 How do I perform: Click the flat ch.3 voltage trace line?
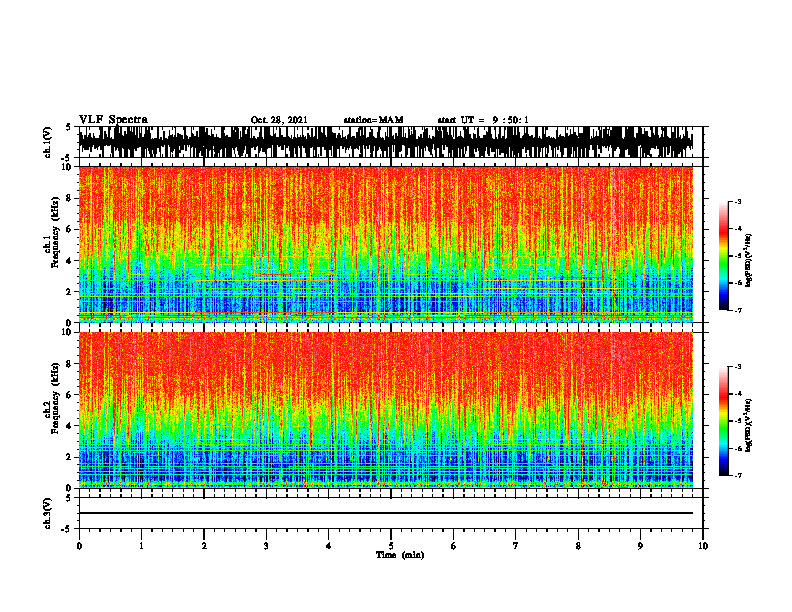pyautogui.click(x=385, y=513)
